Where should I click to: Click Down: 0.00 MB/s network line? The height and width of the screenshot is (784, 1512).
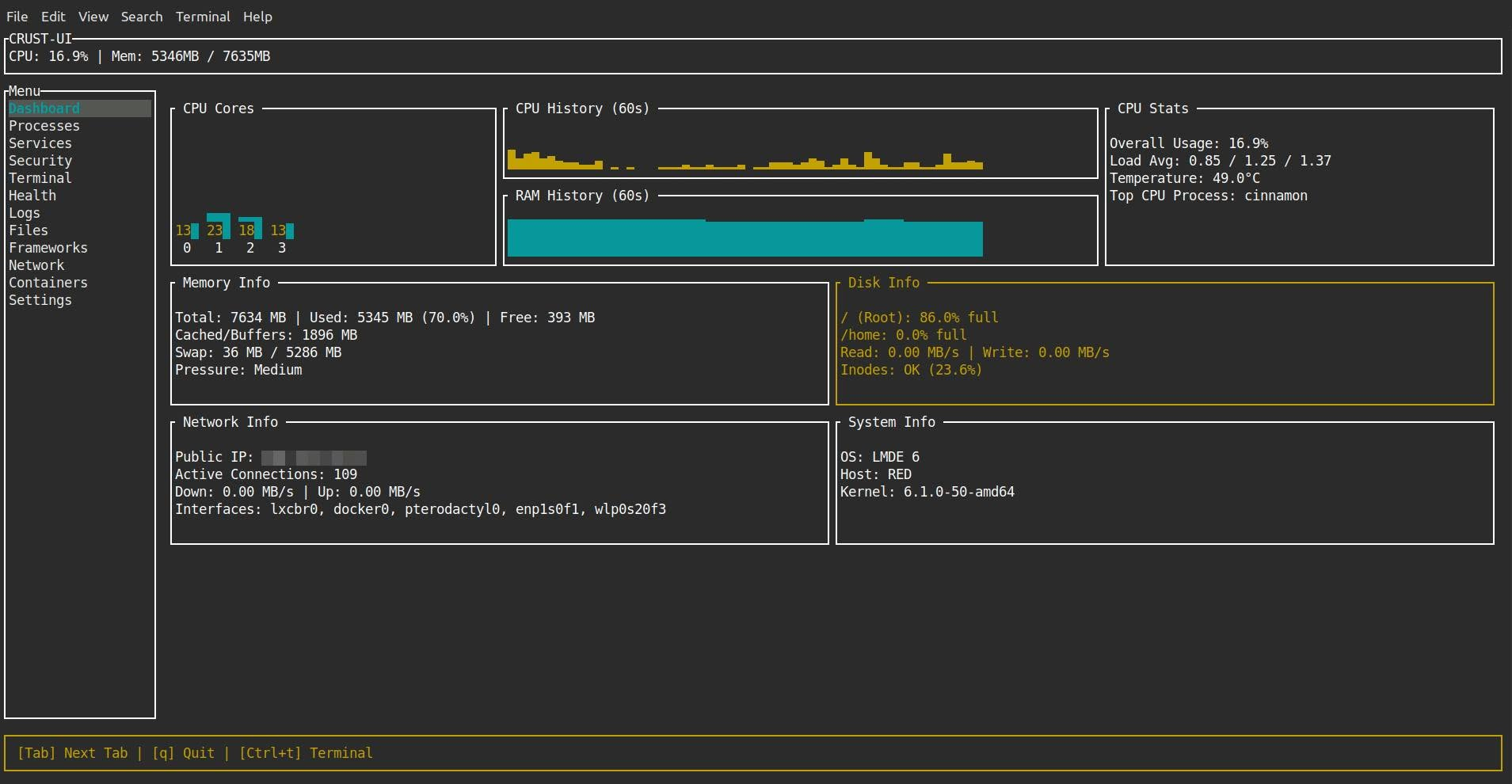pos(298,492)
